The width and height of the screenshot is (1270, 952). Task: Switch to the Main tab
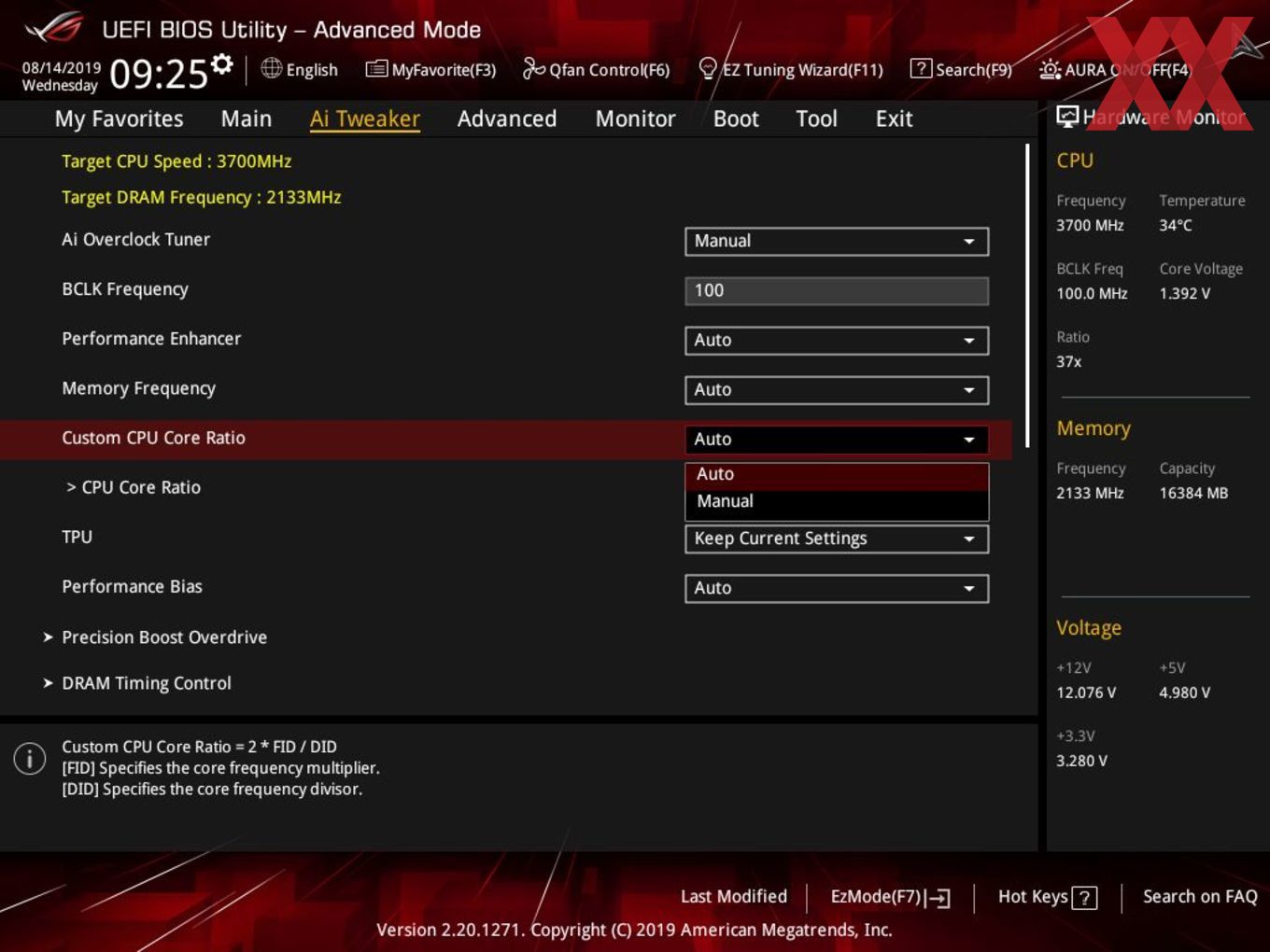click(247, 119)
